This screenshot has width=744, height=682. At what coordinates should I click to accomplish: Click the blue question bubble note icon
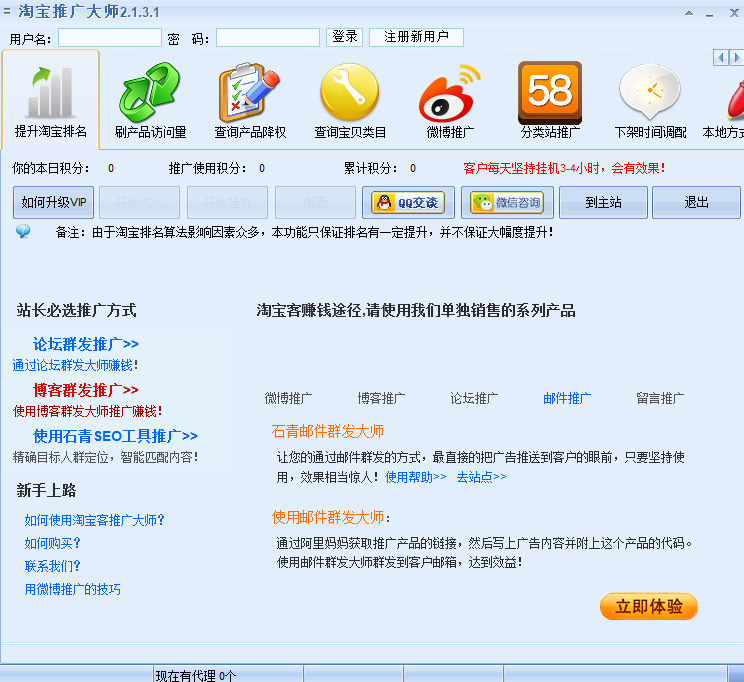coord(23,232)
